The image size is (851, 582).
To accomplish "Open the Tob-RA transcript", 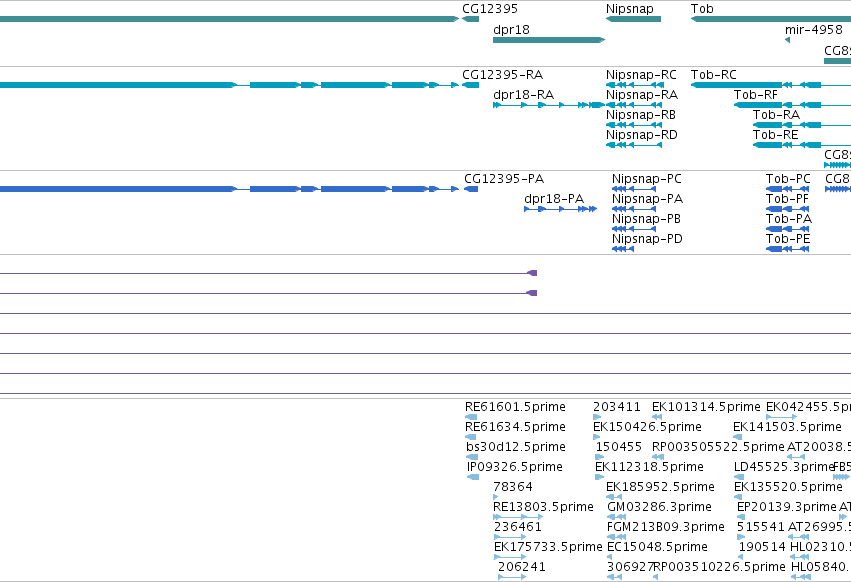I will coord(776,115).
